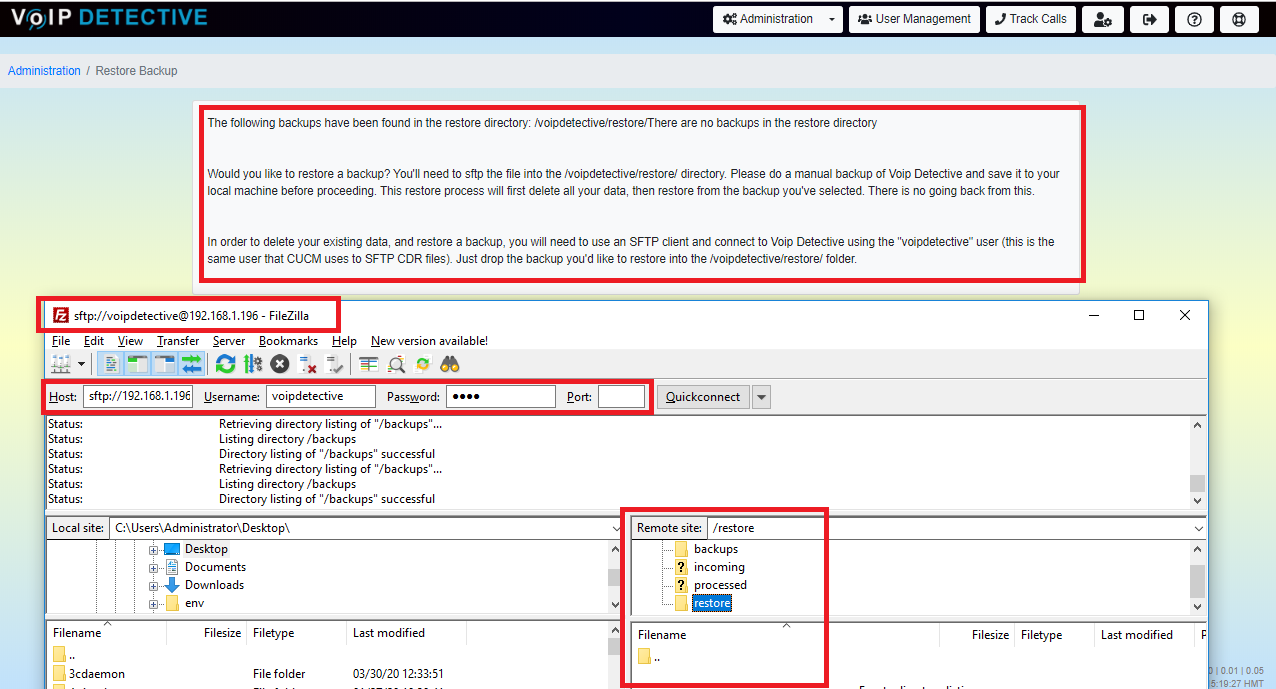Refresh the file and folder lists
The image size is (1276, 689).
click(226, 364)
